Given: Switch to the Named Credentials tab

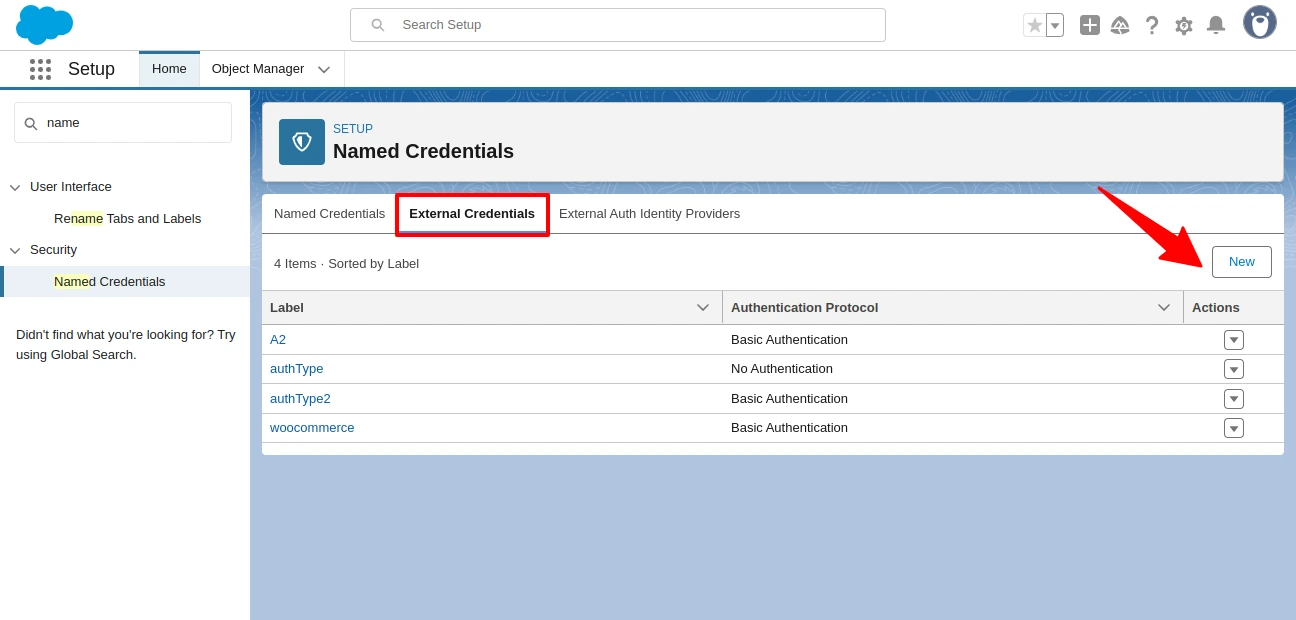Looking at the screenshot, I should coord(329,213).
